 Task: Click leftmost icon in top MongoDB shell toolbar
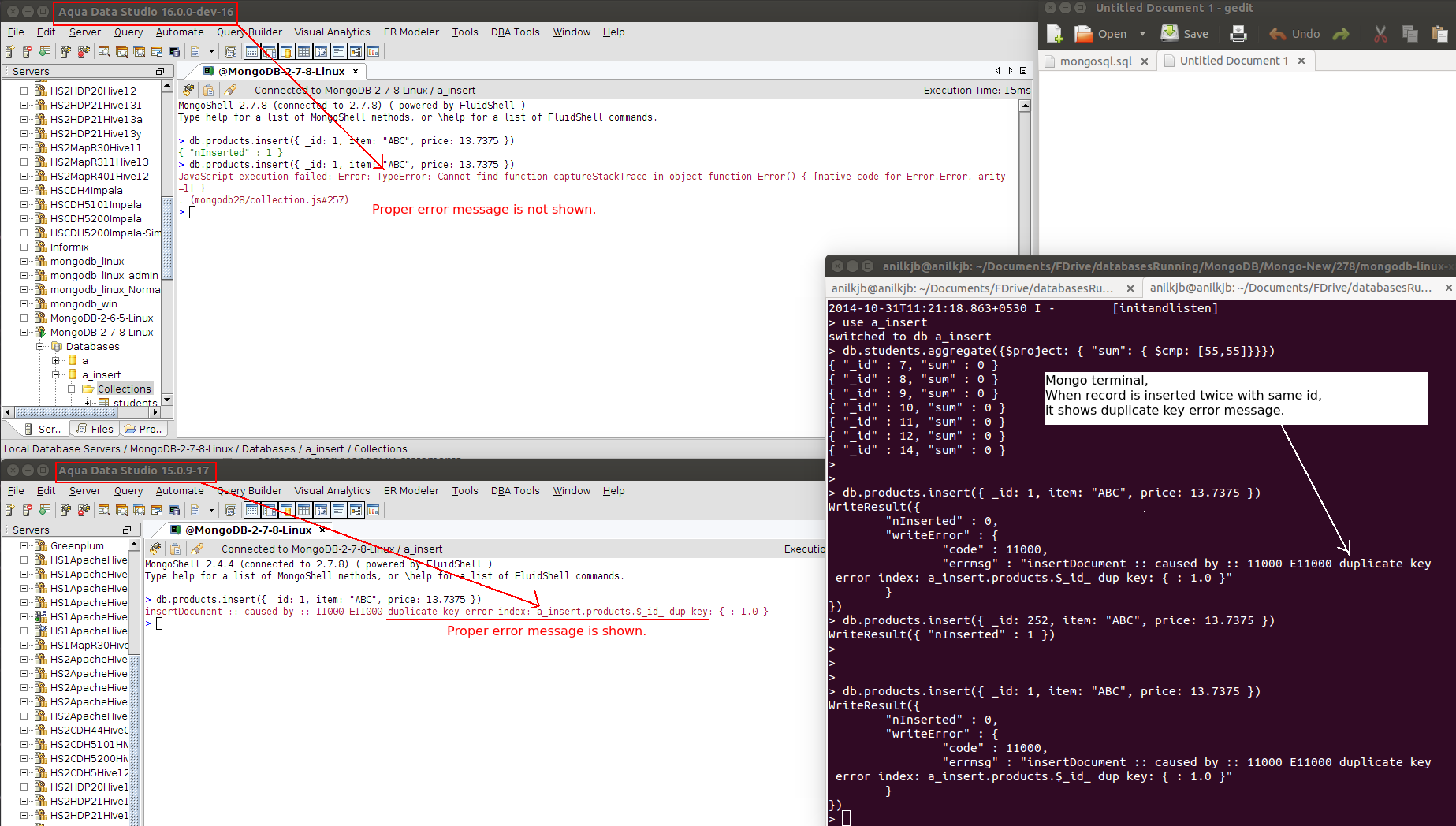[x=188, y=90]
